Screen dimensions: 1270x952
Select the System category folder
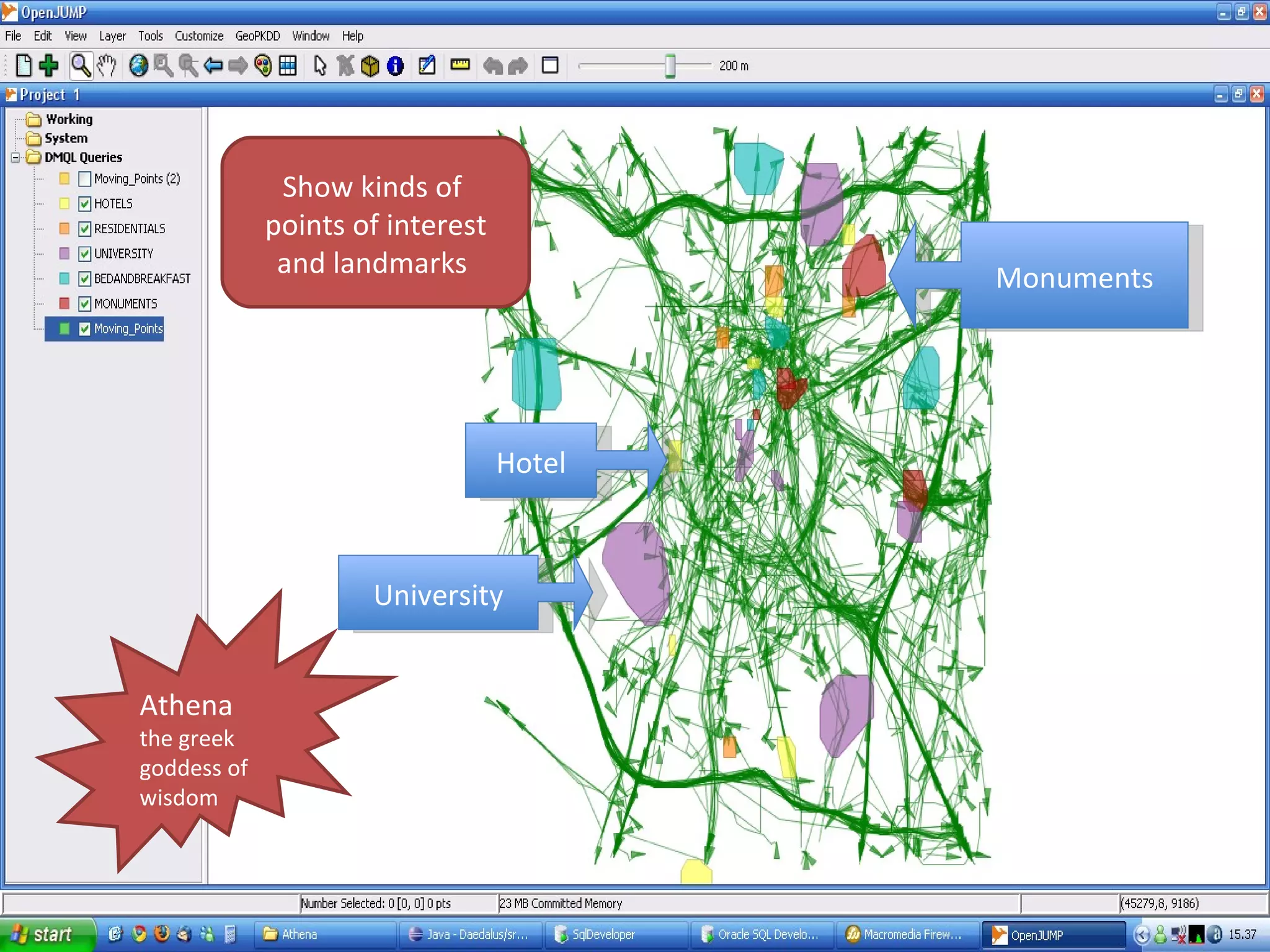[66, 138]
